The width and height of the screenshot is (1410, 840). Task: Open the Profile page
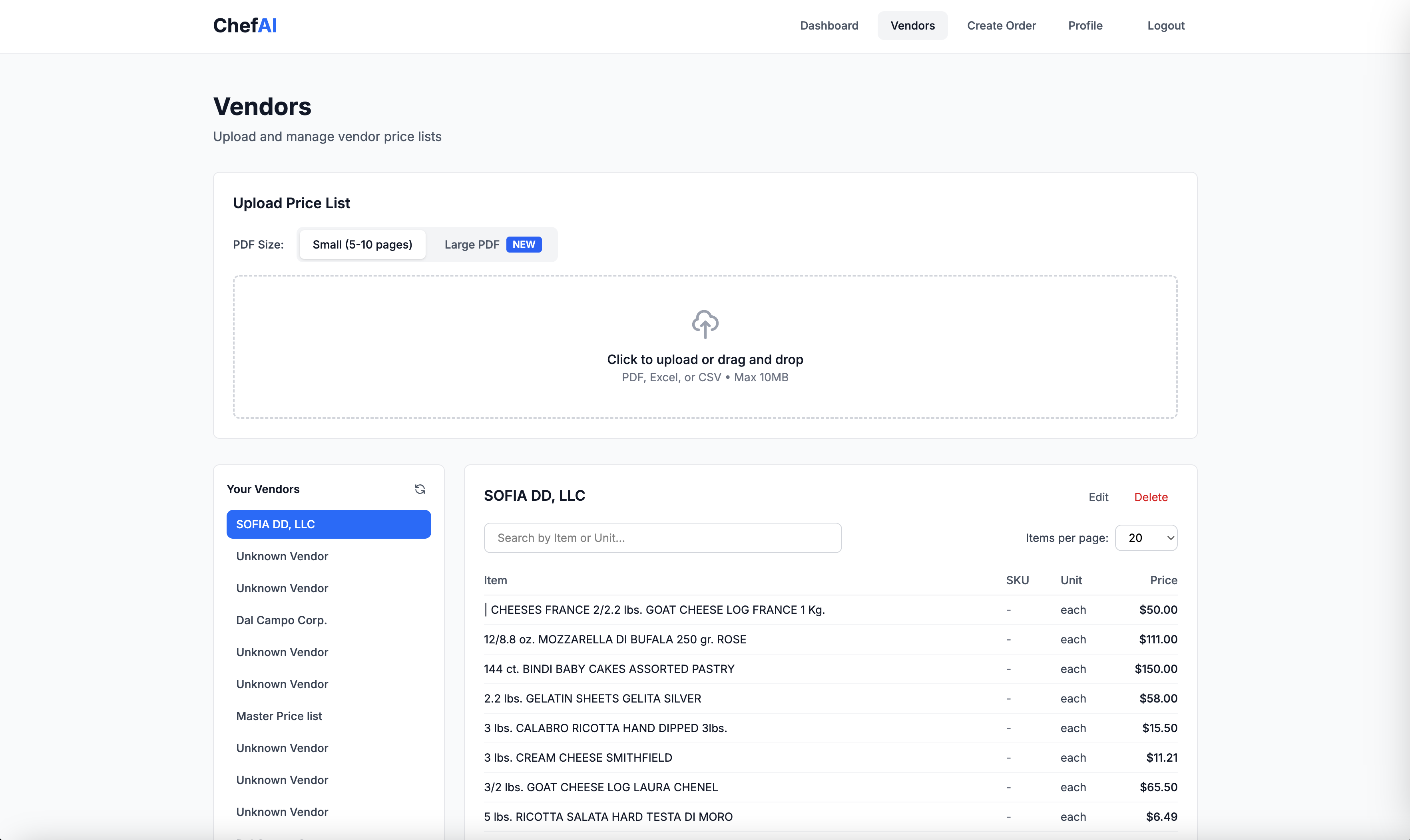point(1085,26)
